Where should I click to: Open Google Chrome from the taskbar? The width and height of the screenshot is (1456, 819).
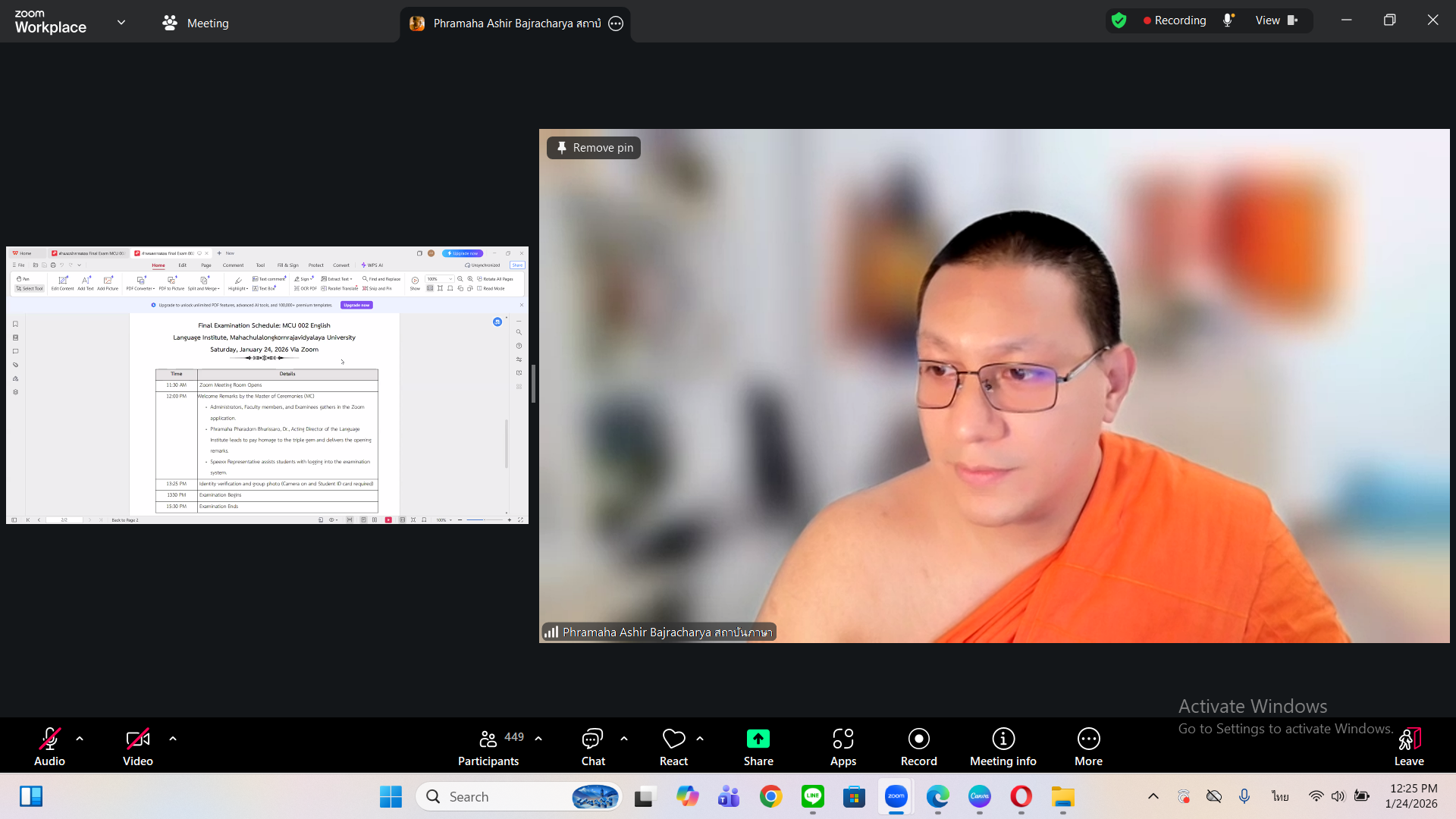pos(770,796)
